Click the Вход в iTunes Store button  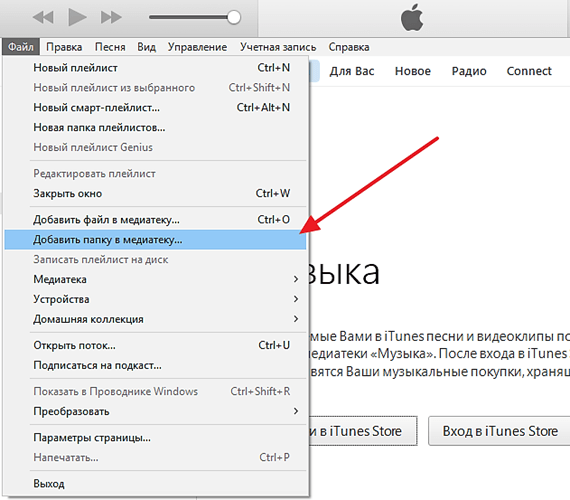click(x=500, y=431)
